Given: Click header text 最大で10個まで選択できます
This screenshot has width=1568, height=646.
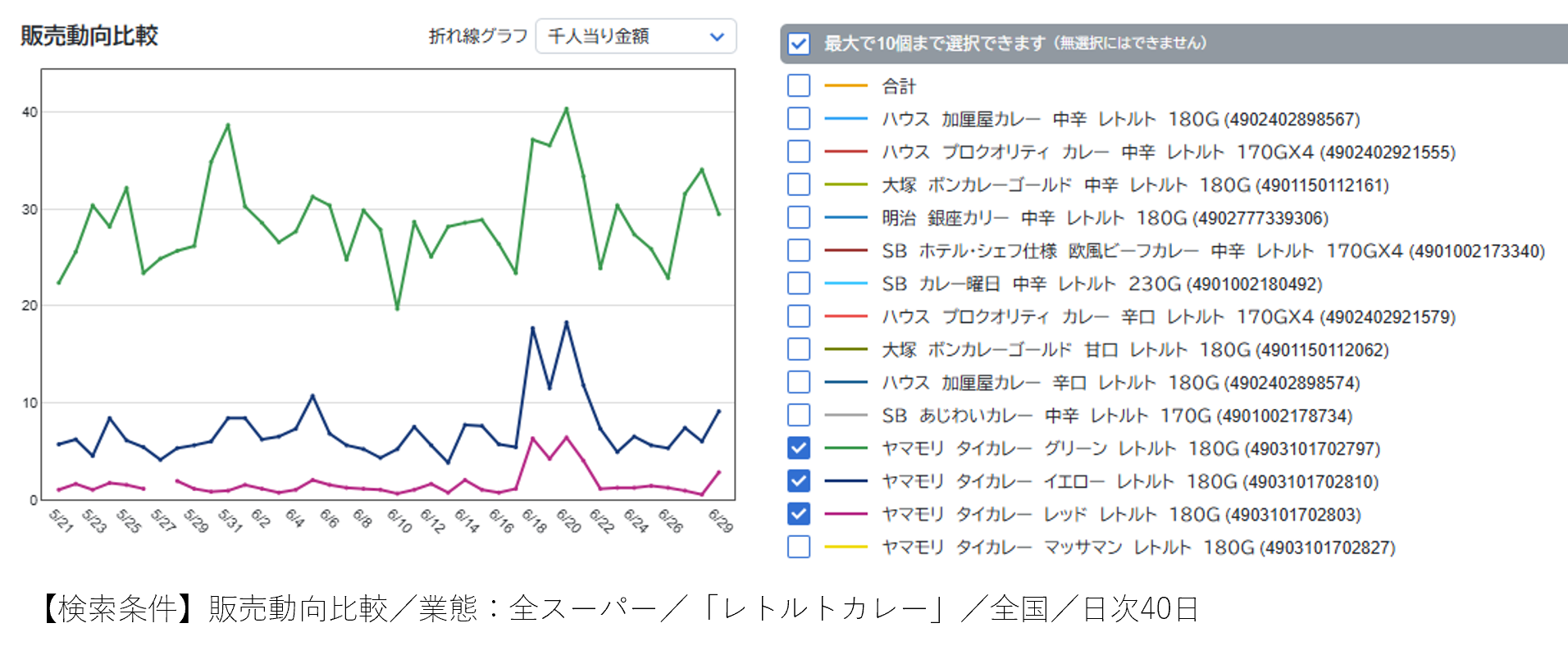Looking at the screenshot, I should (934, 43).
